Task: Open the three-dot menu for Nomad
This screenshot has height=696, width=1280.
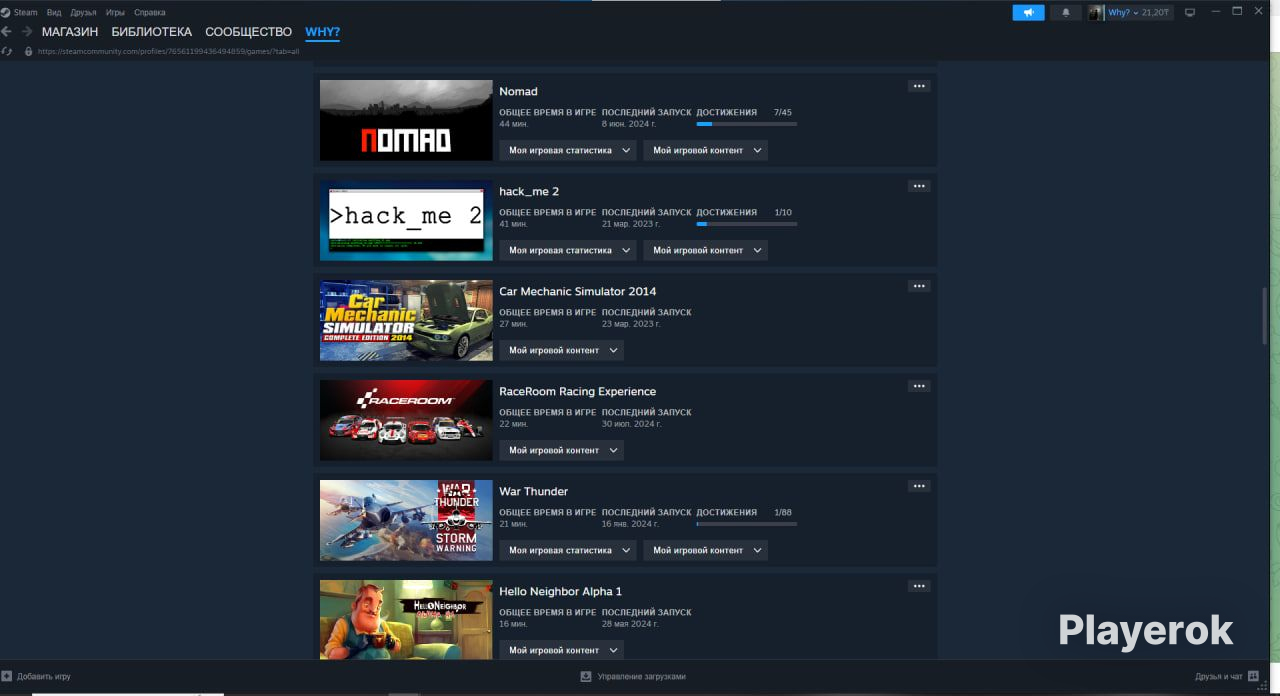Action: click(919, 86)
